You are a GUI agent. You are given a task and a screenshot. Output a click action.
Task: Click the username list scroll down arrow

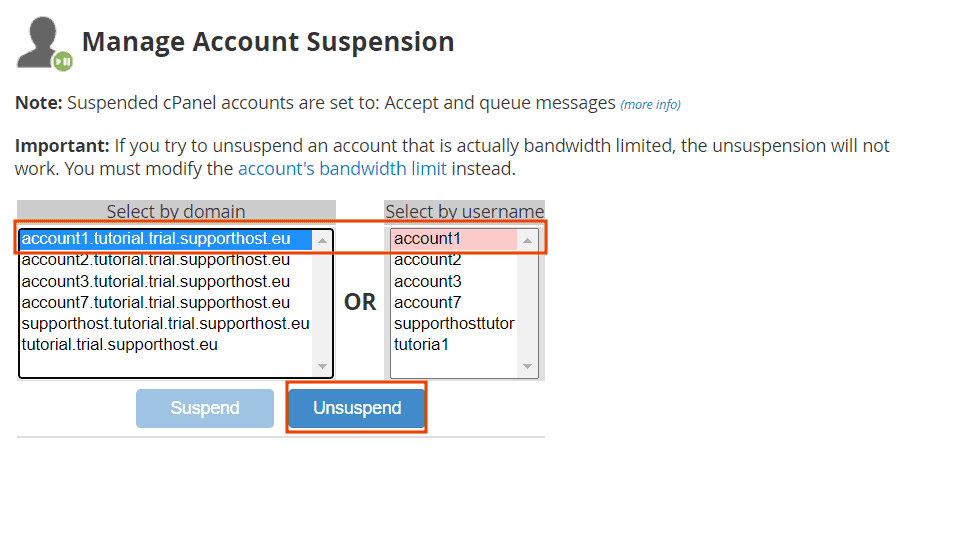click(x=529, y=367)
